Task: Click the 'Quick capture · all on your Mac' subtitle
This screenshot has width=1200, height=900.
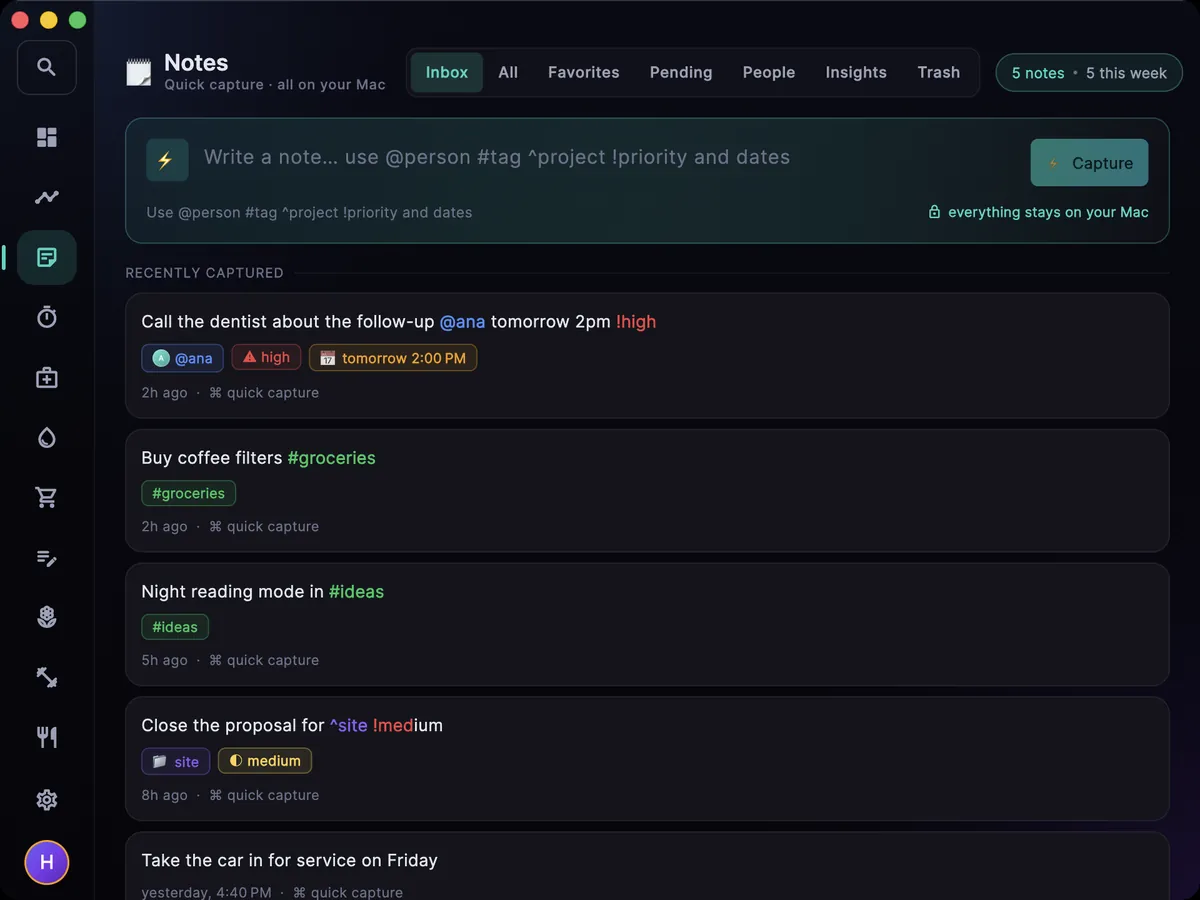Action: pos(275,85)
